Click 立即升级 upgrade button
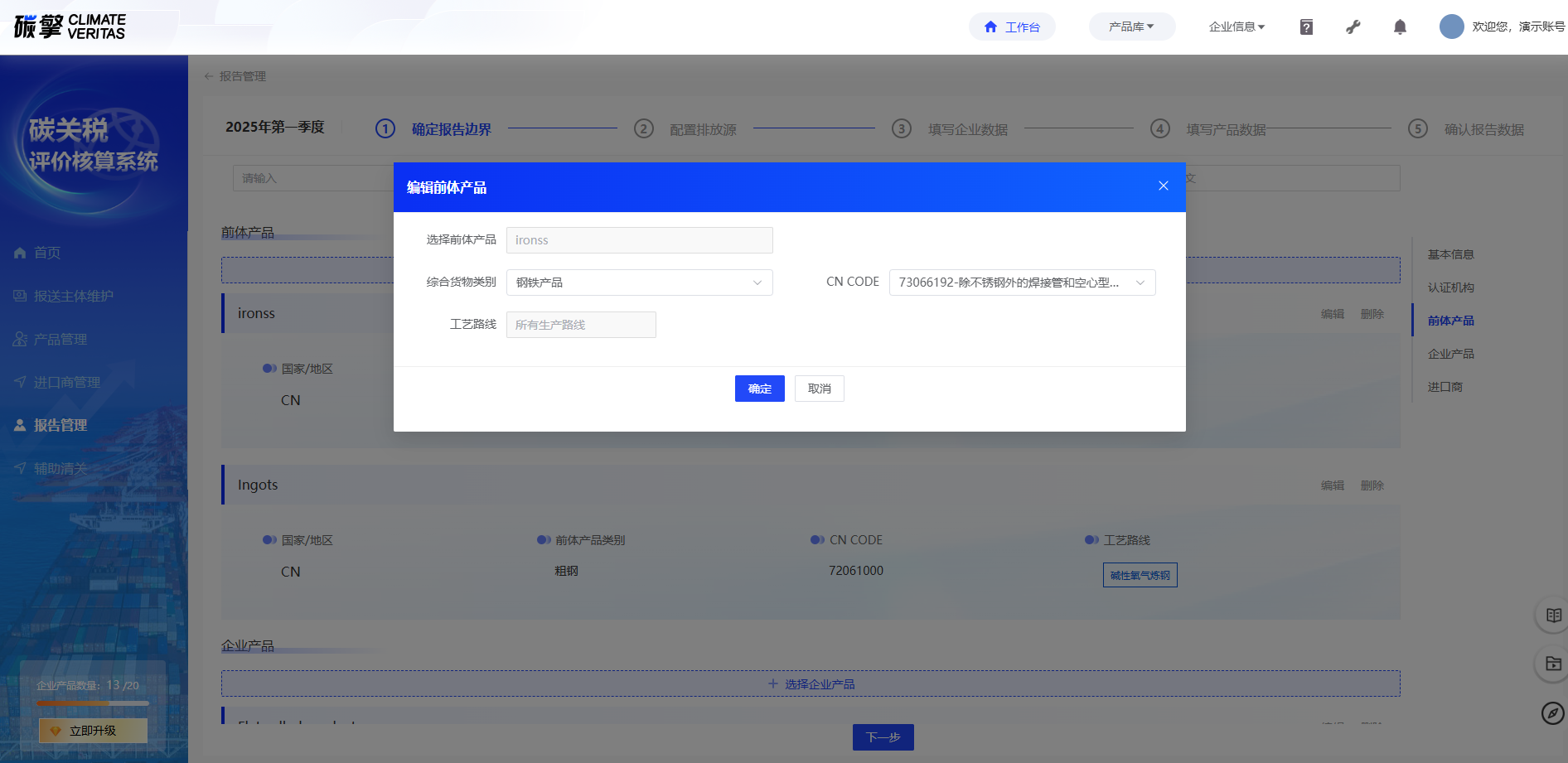The width and height of the screenshot is (1568, 763). click(93, 731)
